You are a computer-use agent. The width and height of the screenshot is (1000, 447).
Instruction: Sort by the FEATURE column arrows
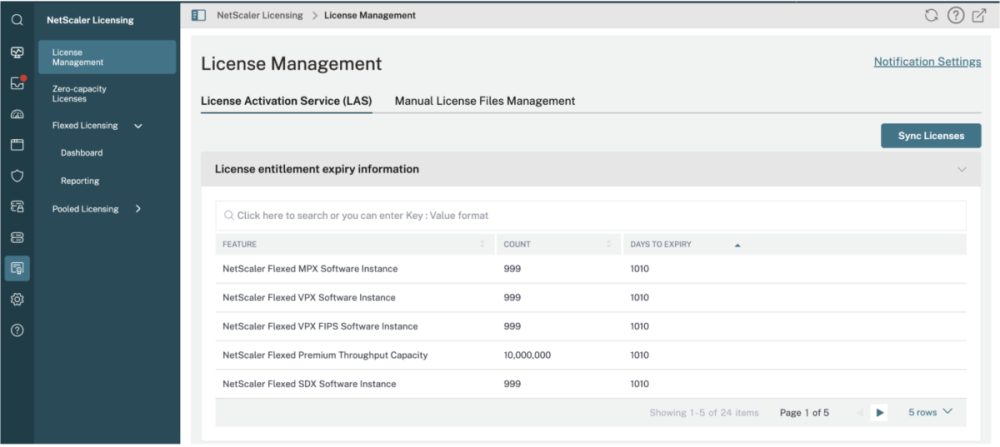[x=482, y=244]
